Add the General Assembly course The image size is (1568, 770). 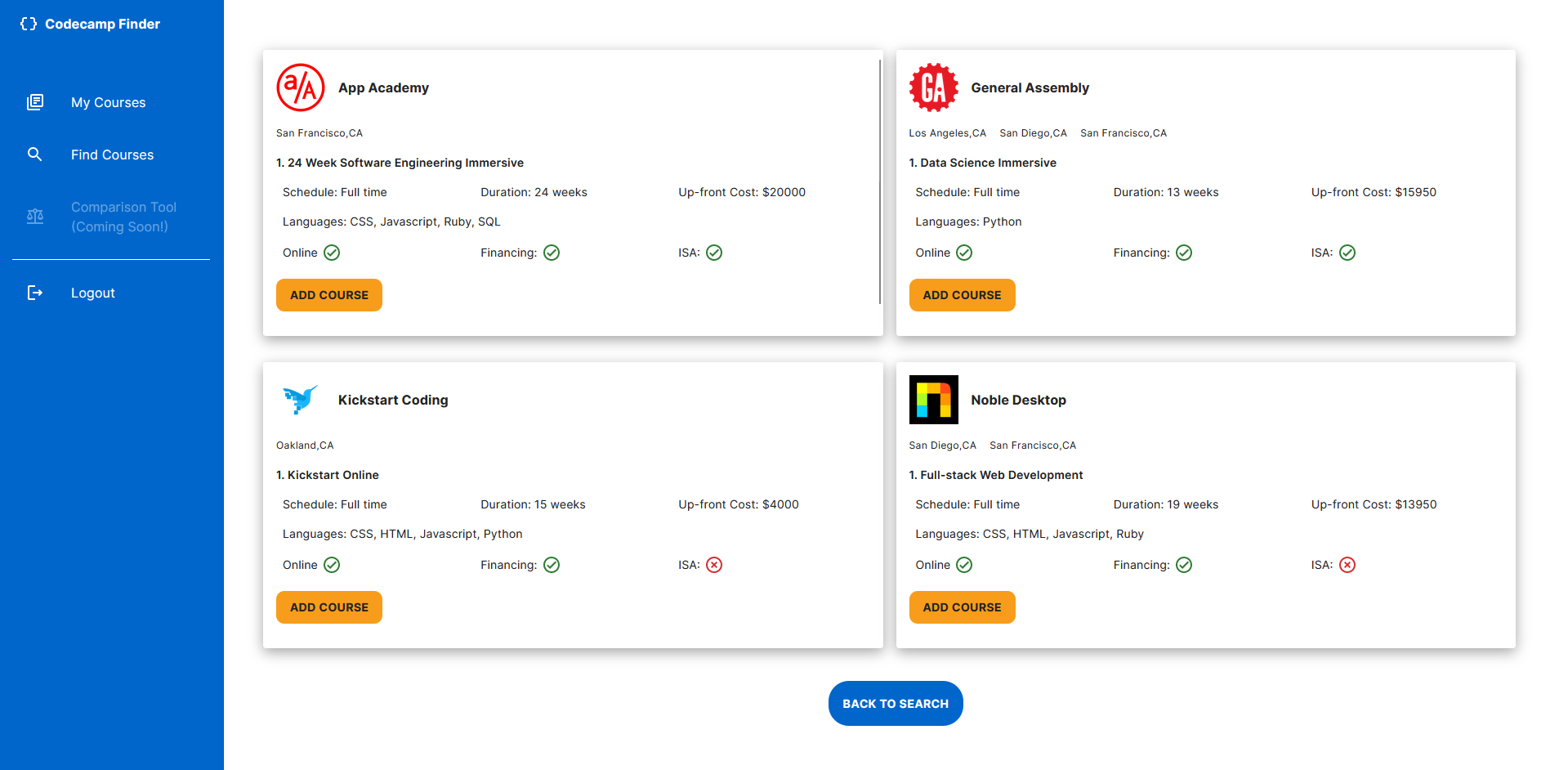962,295
